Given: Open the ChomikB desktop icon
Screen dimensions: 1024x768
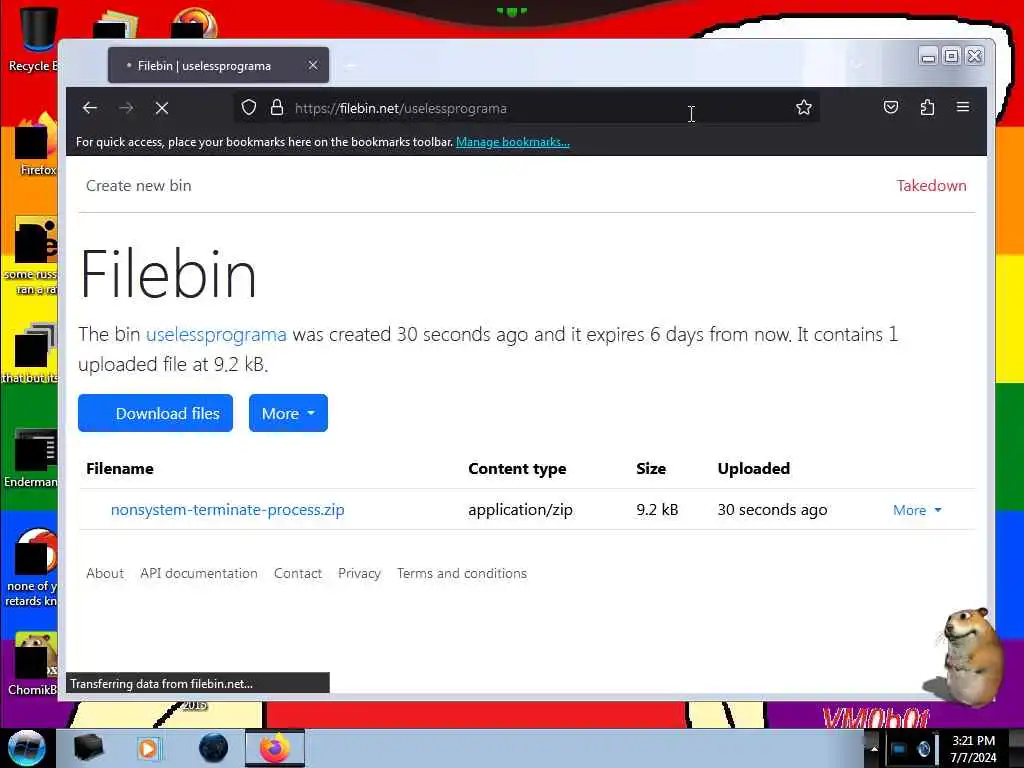Looking at the screenshot, I should [33, 663].
